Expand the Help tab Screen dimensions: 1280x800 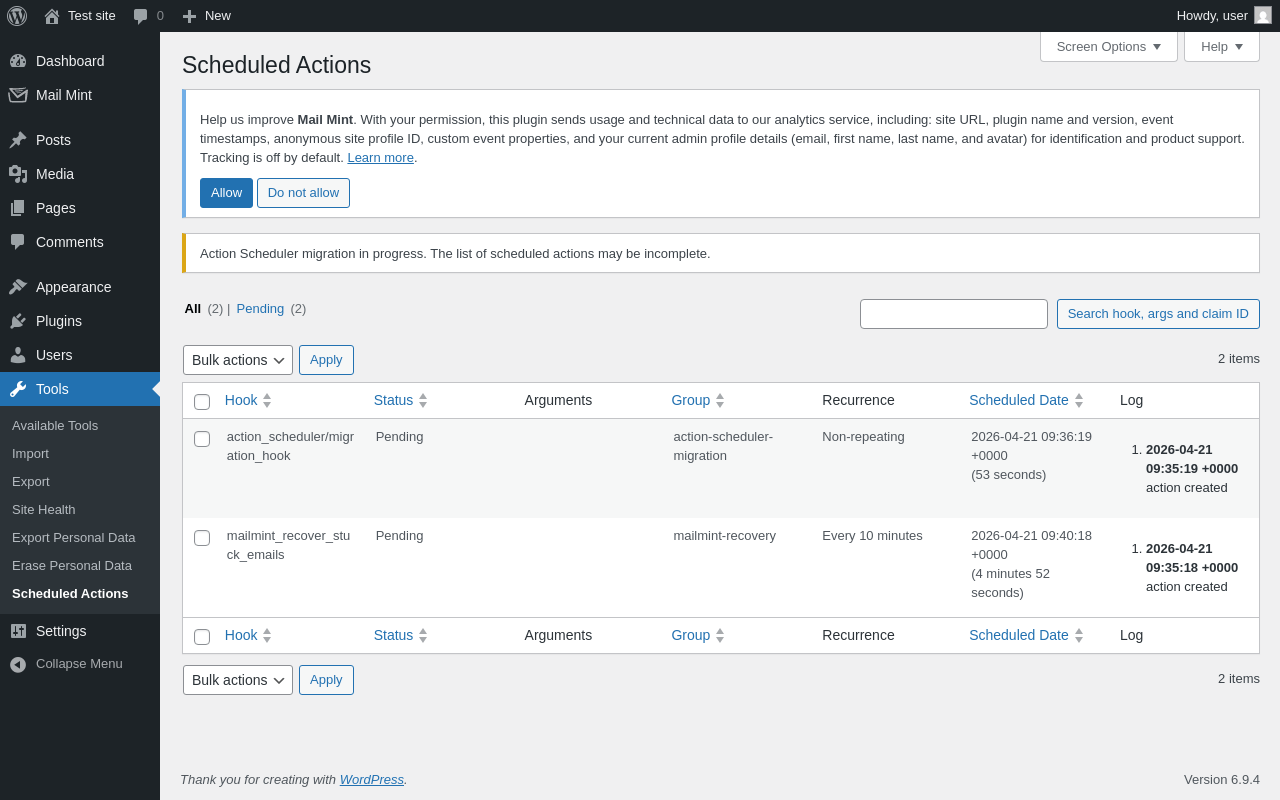point(1221,46)
